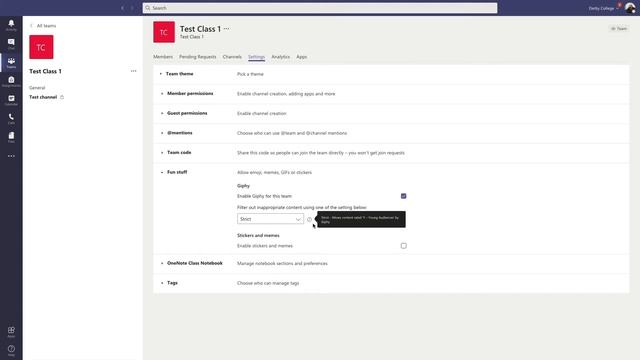
Task: Select the Settings tab
Action: (256, 57)
